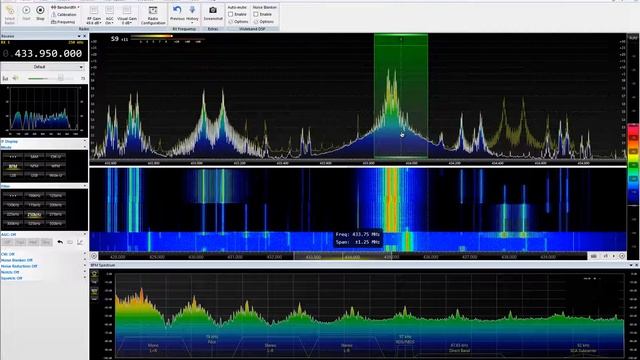Viewport: 640px width, 360px height.
Task: Click the first icon right of the navigator strip
Action: tap(594, 256)
